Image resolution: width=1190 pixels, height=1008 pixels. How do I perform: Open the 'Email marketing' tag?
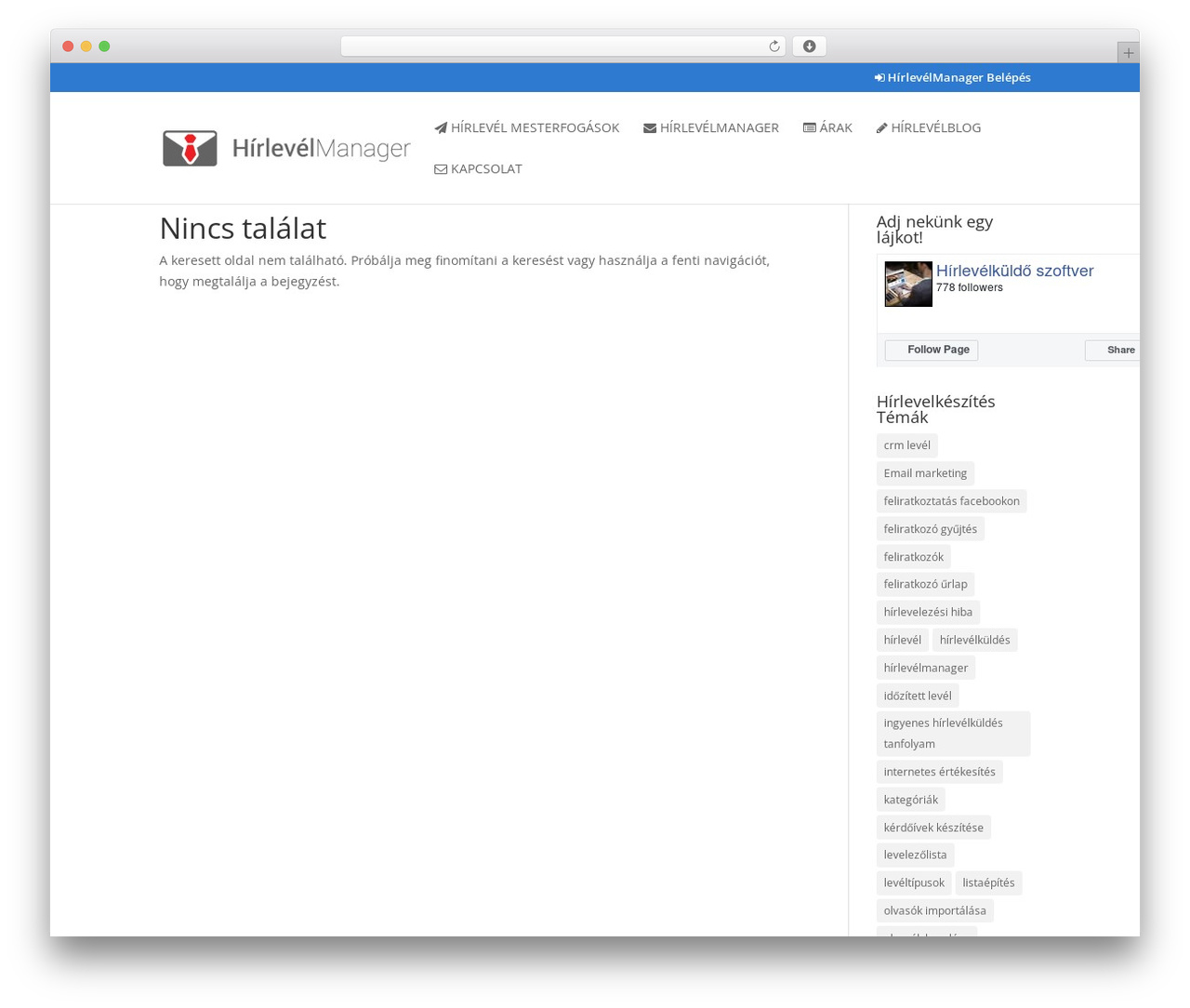point(925,473)
